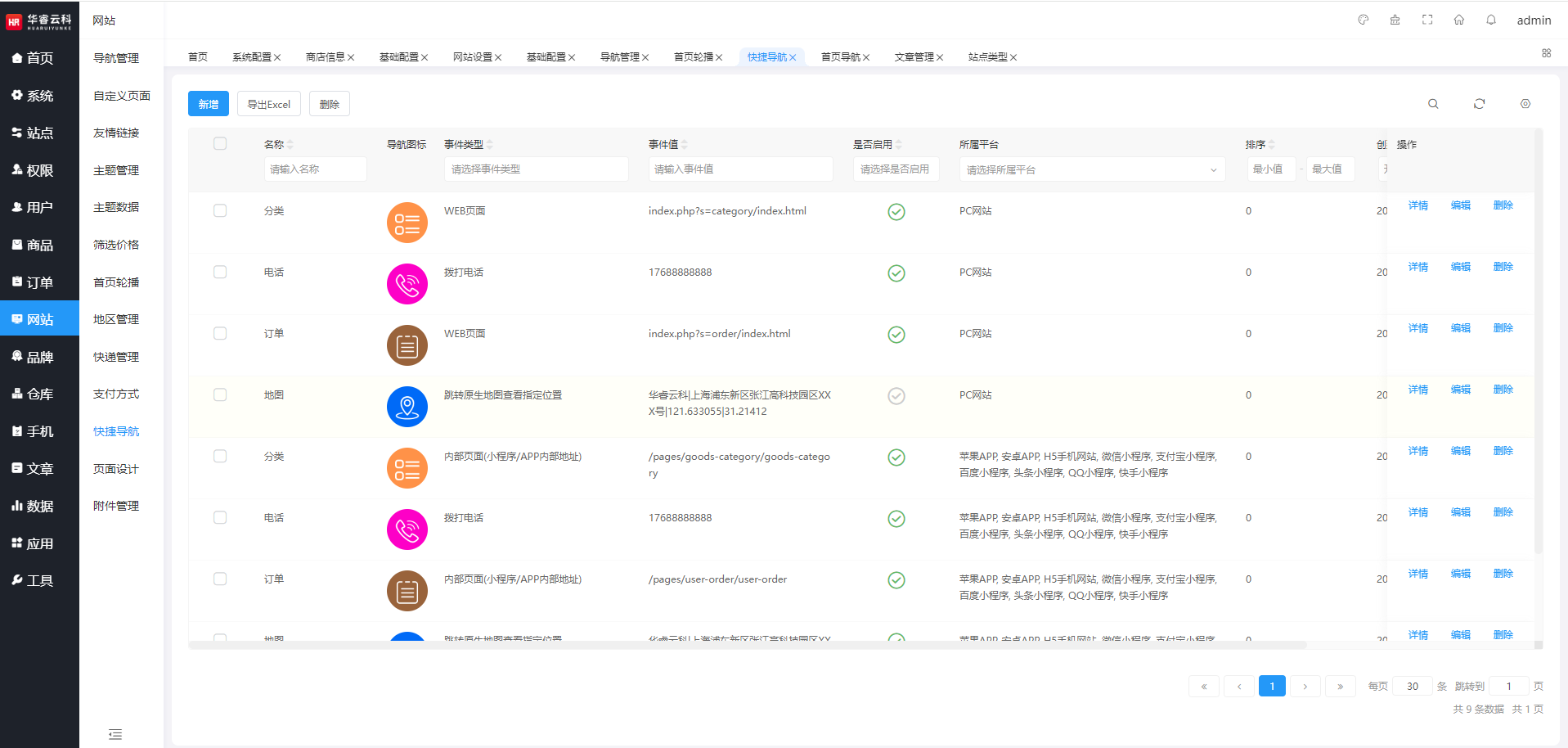Open table column settings hexagon icon
Screen dimensions: 1568x748
click(1525, 104)
